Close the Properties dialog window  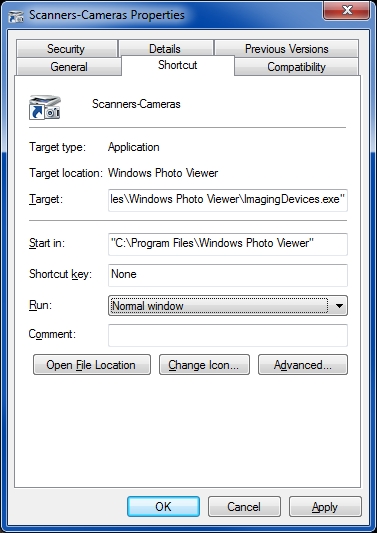(x=346, y=11)
